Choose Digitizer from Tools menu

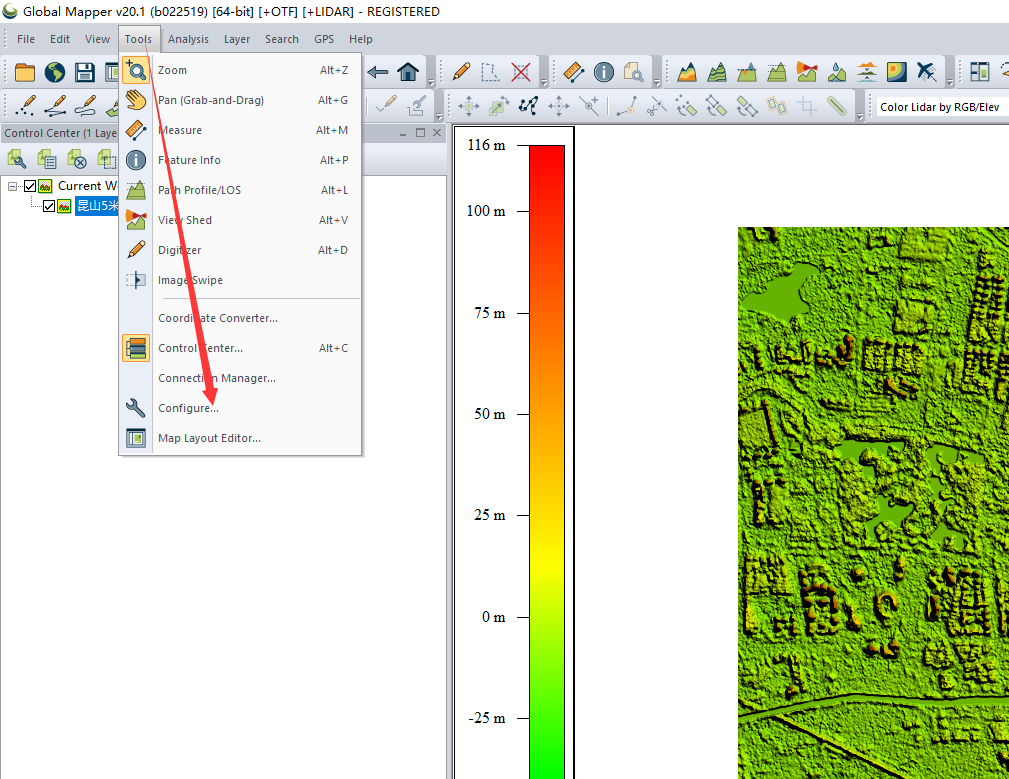[x=240, y=250]
